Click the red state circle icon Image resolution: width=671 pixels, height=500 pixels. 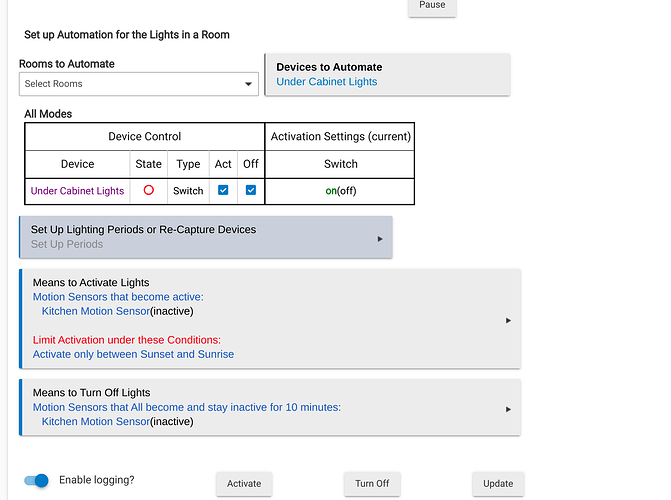point(148,191)
